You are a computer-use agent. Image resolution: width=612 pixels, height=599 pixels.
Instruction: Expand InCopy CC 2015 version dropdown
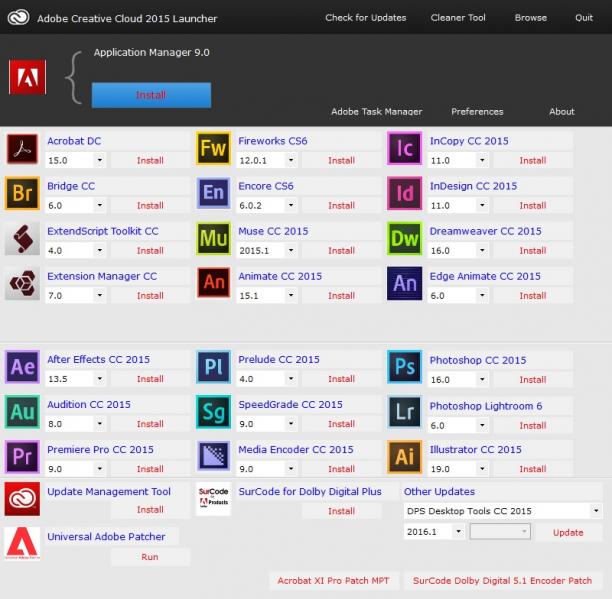tap(482, 160)
